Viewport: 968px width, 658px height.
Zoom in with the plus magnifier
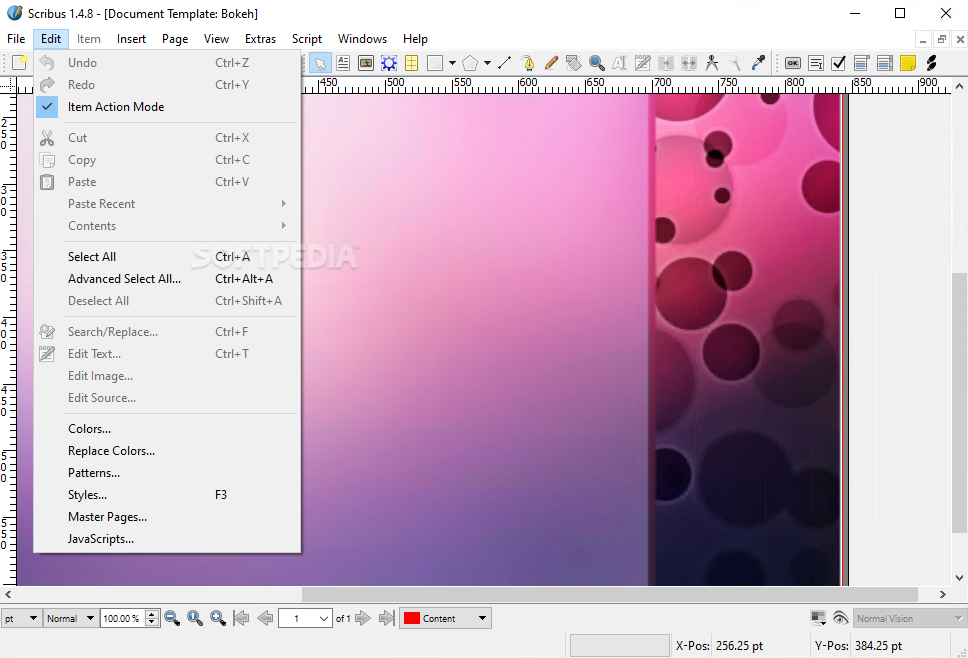coord(218,618)
